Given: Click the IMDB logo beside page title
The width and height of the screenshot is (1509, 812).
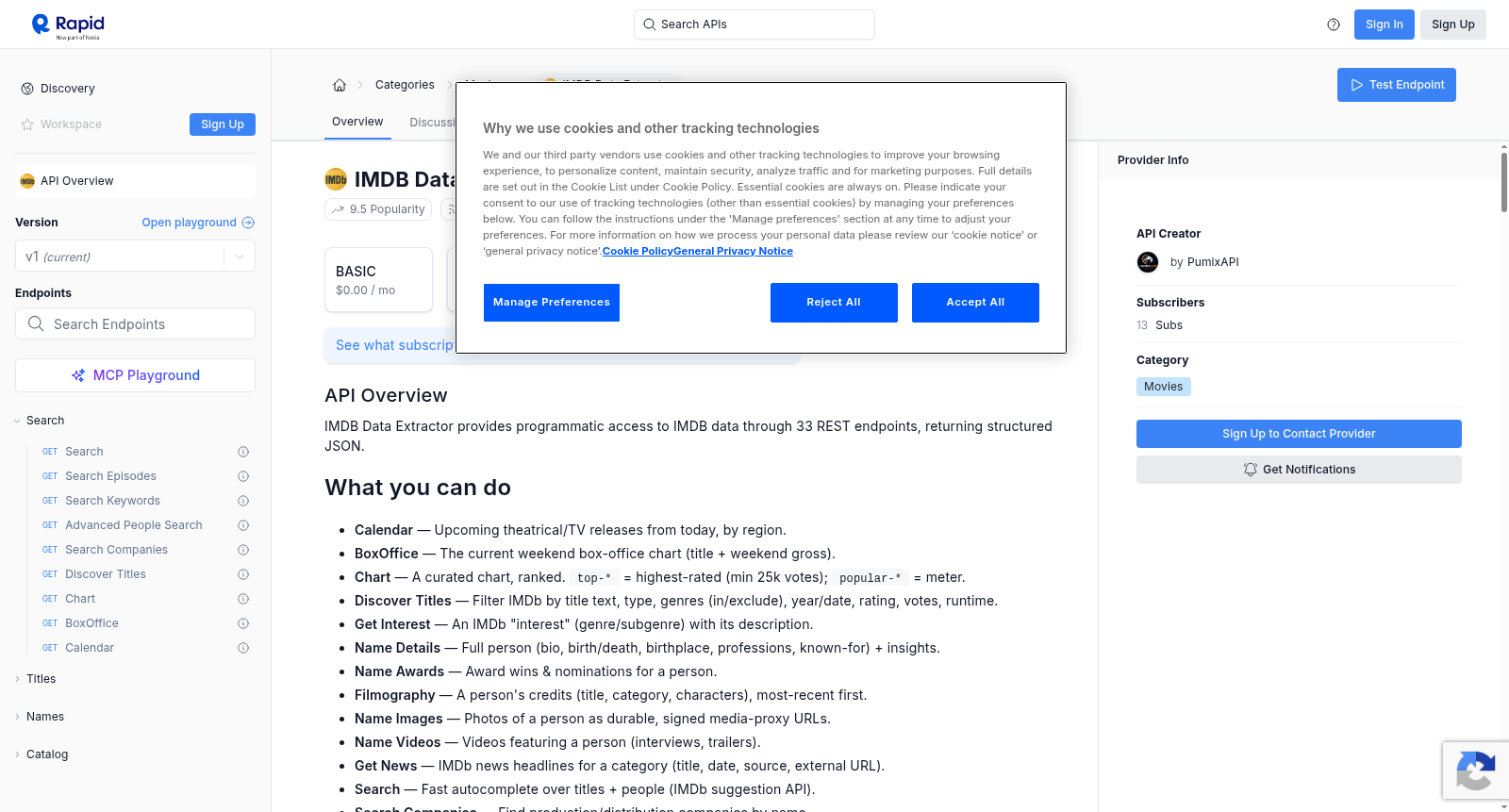Looking at the screenshot, I should tap(336, 179).
